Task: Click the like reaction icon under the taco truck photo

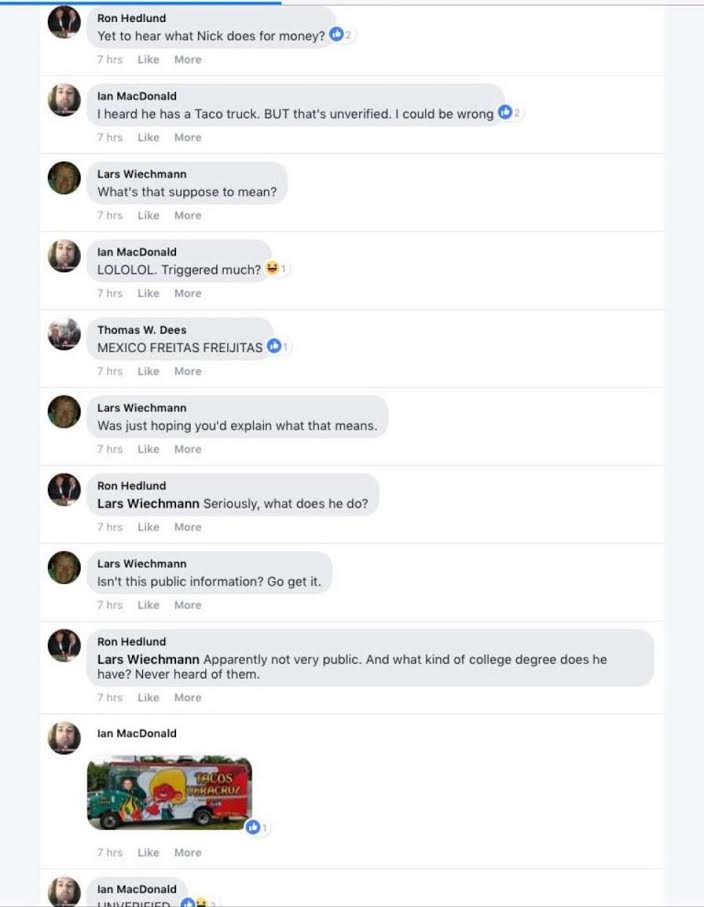Action: 253,827
